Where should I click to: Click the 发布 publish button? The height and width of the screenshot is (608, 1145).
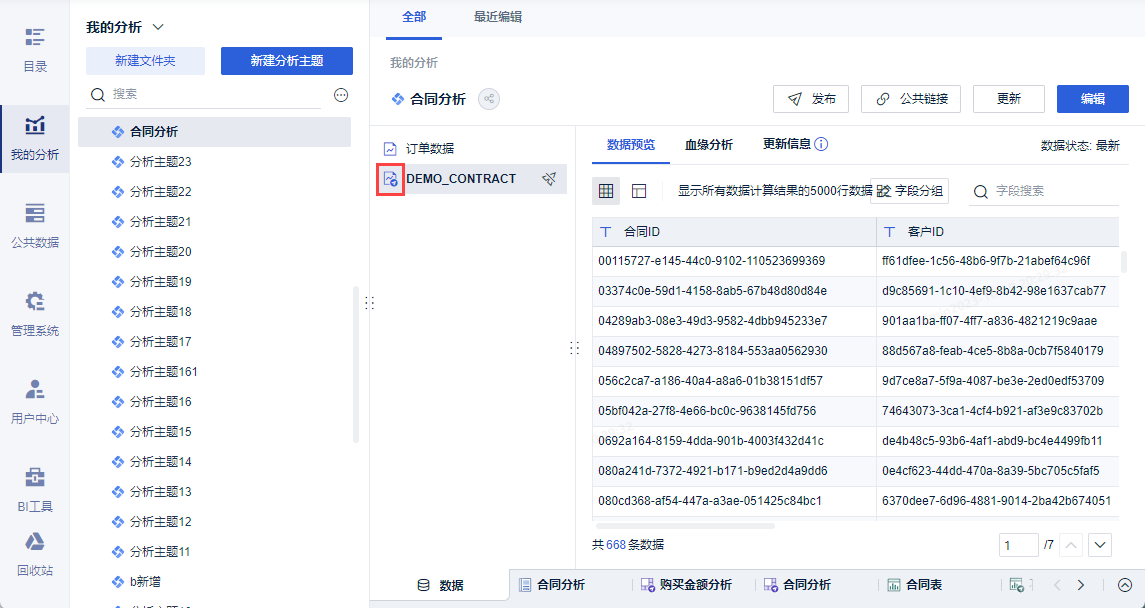coord(811,99)
